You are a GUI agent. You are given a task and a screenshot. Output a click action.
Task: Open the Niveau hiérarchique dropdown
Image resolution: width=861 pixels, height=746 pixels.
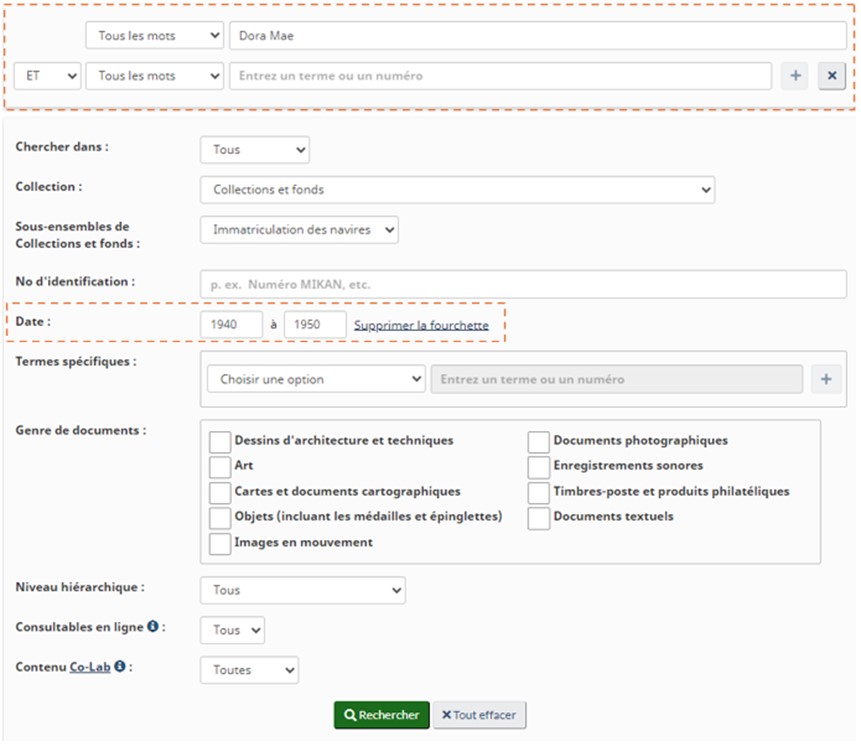click(x=302, y=590)
